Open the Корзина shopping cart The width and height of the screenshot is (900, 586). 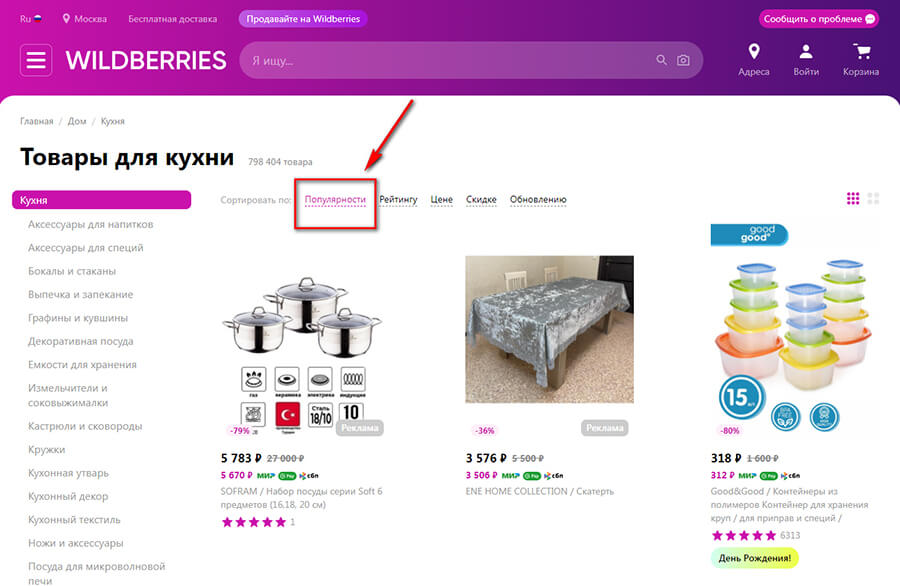(861, 58)
